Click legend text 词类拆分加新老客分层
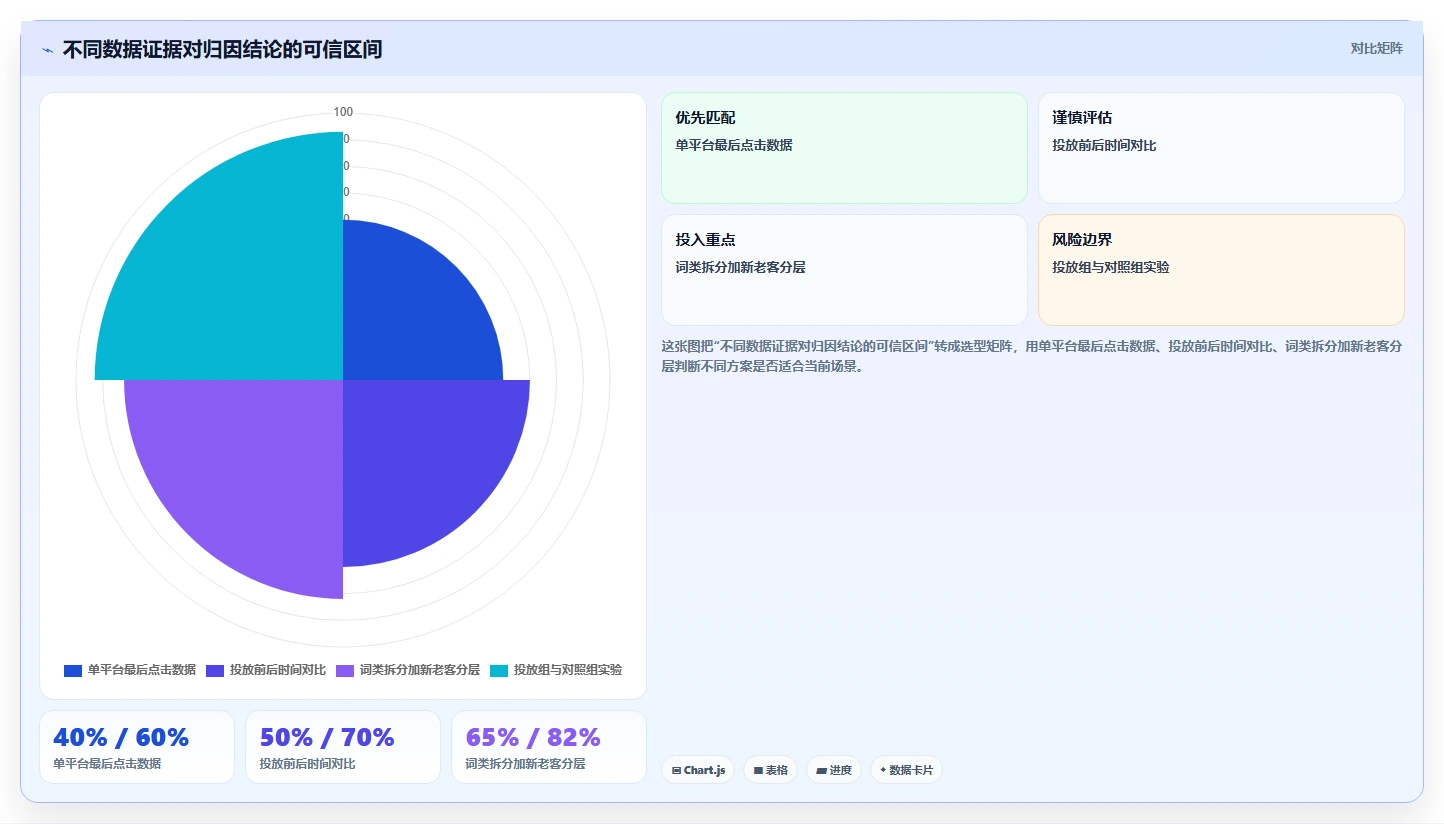Screen dimensions: 1444x824 pos(420,670)
